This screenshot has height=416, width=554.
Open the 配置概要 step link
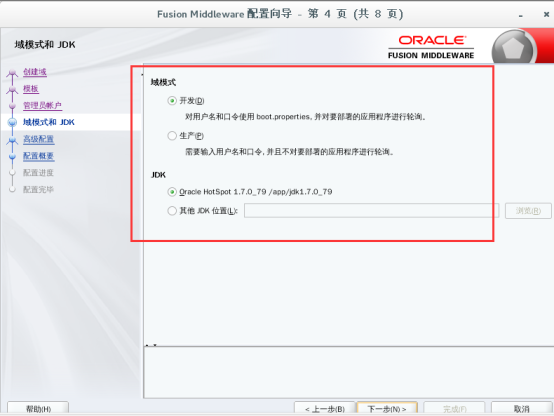[x=39, y=156]
